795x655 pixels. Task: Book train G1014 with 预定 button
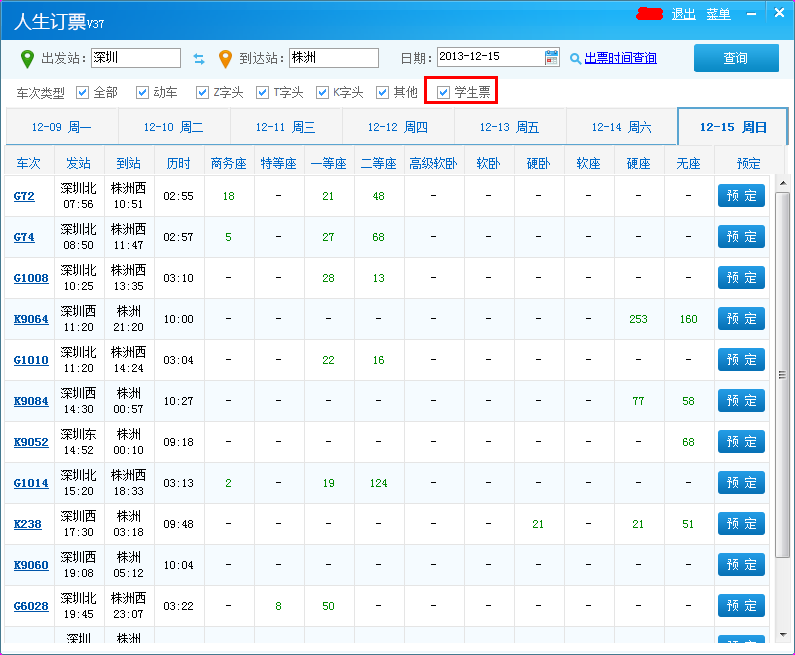click(x=741, y=483)
